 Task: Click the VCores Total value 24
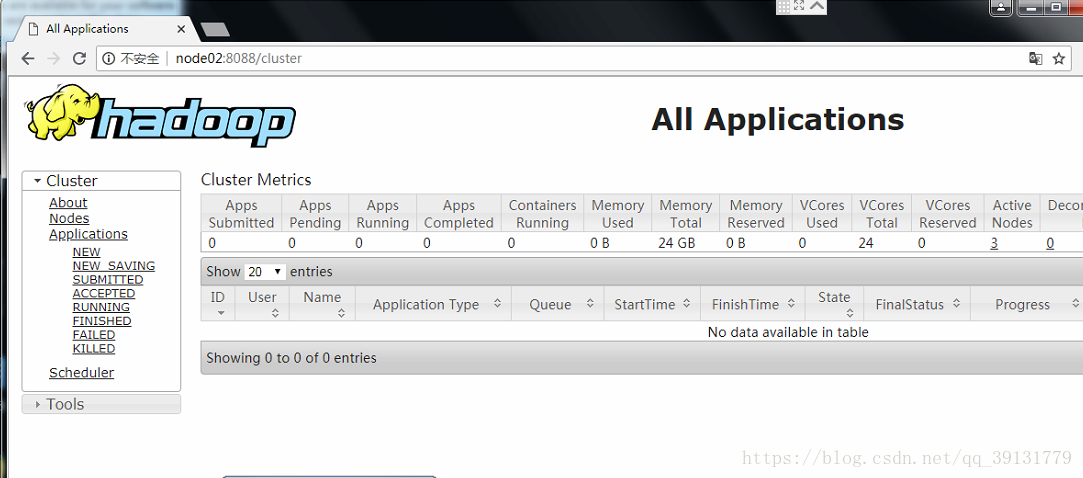click(x=865, y=243)
